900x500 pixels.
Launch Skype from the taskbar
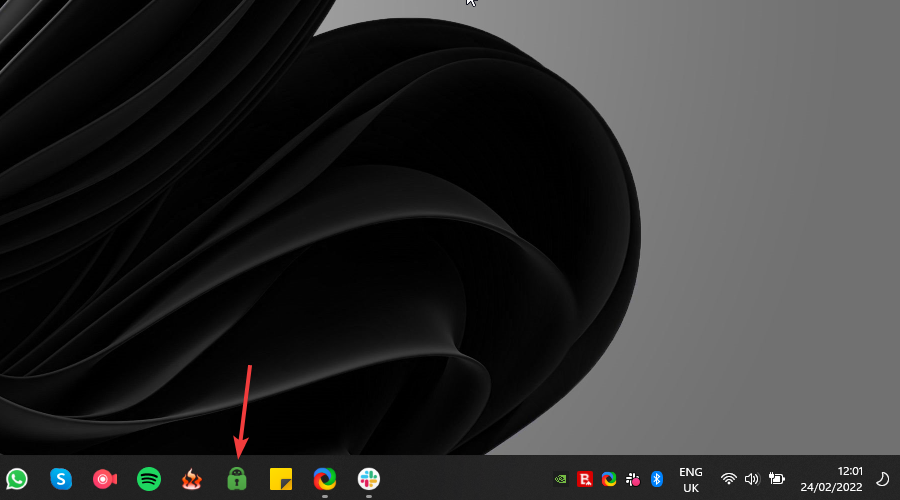[x=61, y=478]
